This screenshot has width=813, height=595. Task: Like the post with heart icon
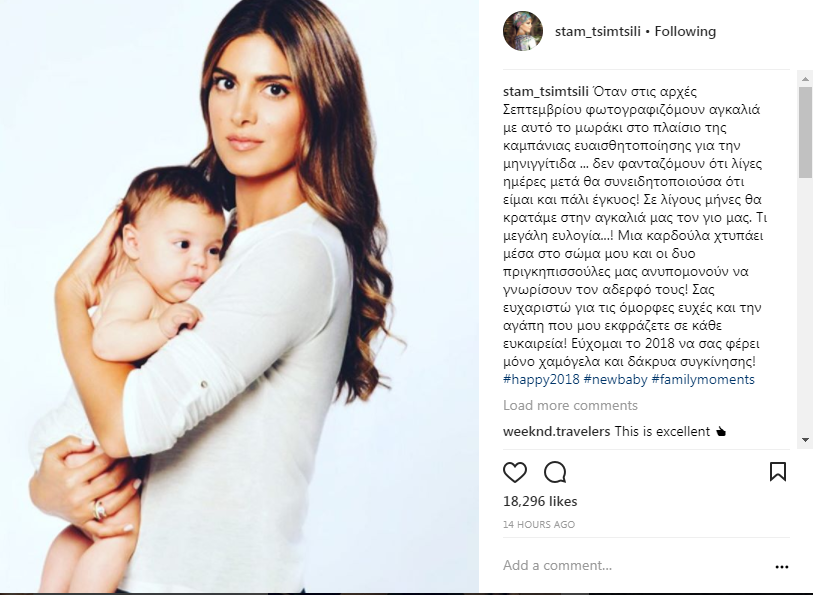(x=515, y=472)
